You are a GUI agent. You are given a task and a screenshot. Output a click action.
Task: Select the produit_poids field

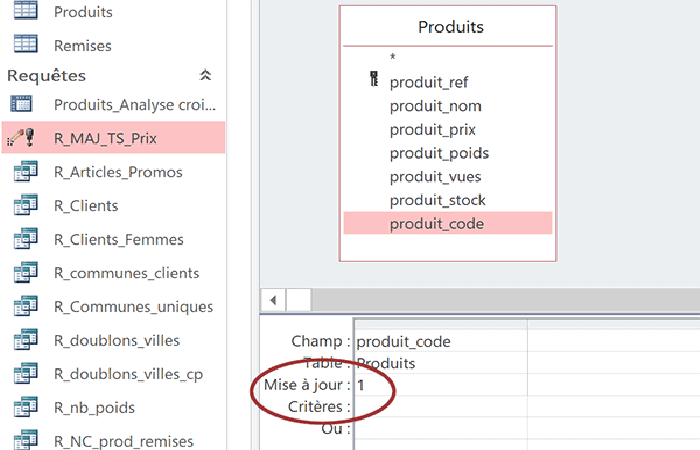click(448, 153)
